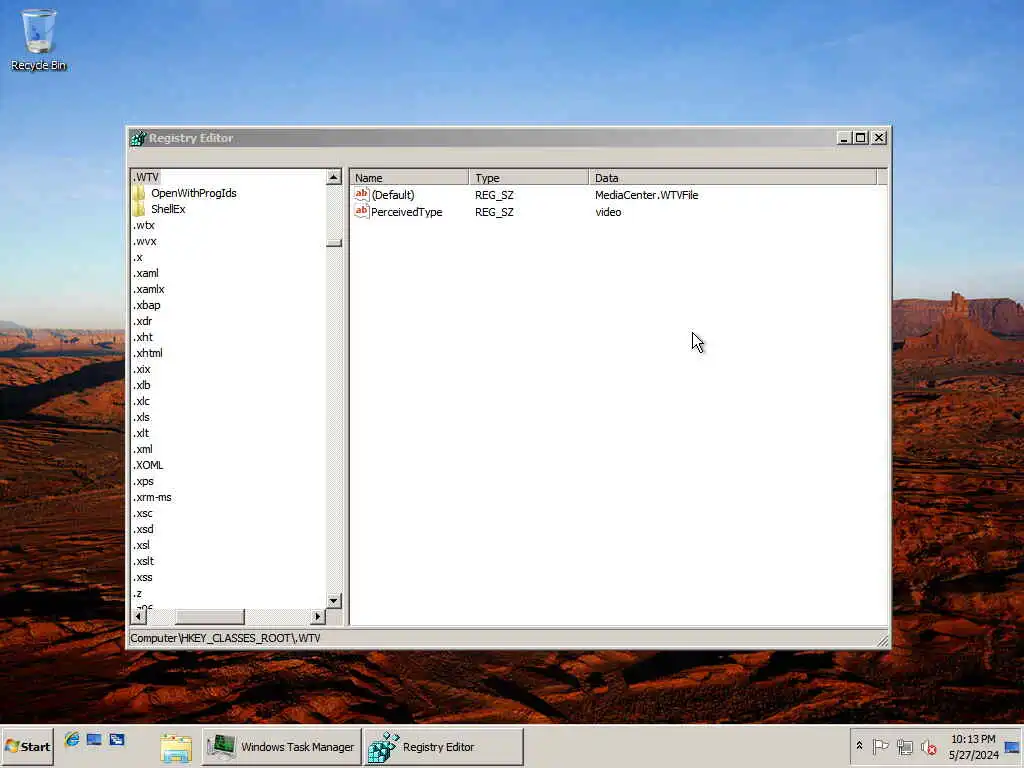Click the vertical scrollbar thumb in tree
The width and height of the screenshot is (1024, 768).
[x=334, y=243]
